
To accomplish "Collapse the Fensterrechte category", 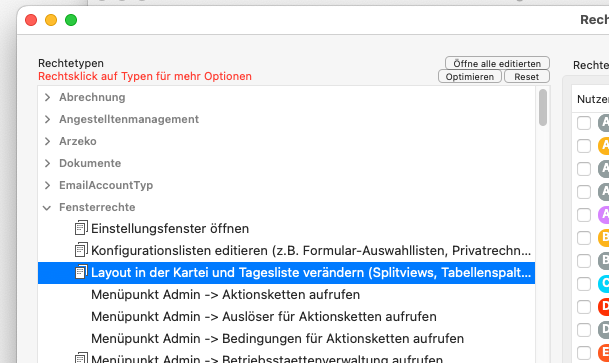I will (47, 208).
